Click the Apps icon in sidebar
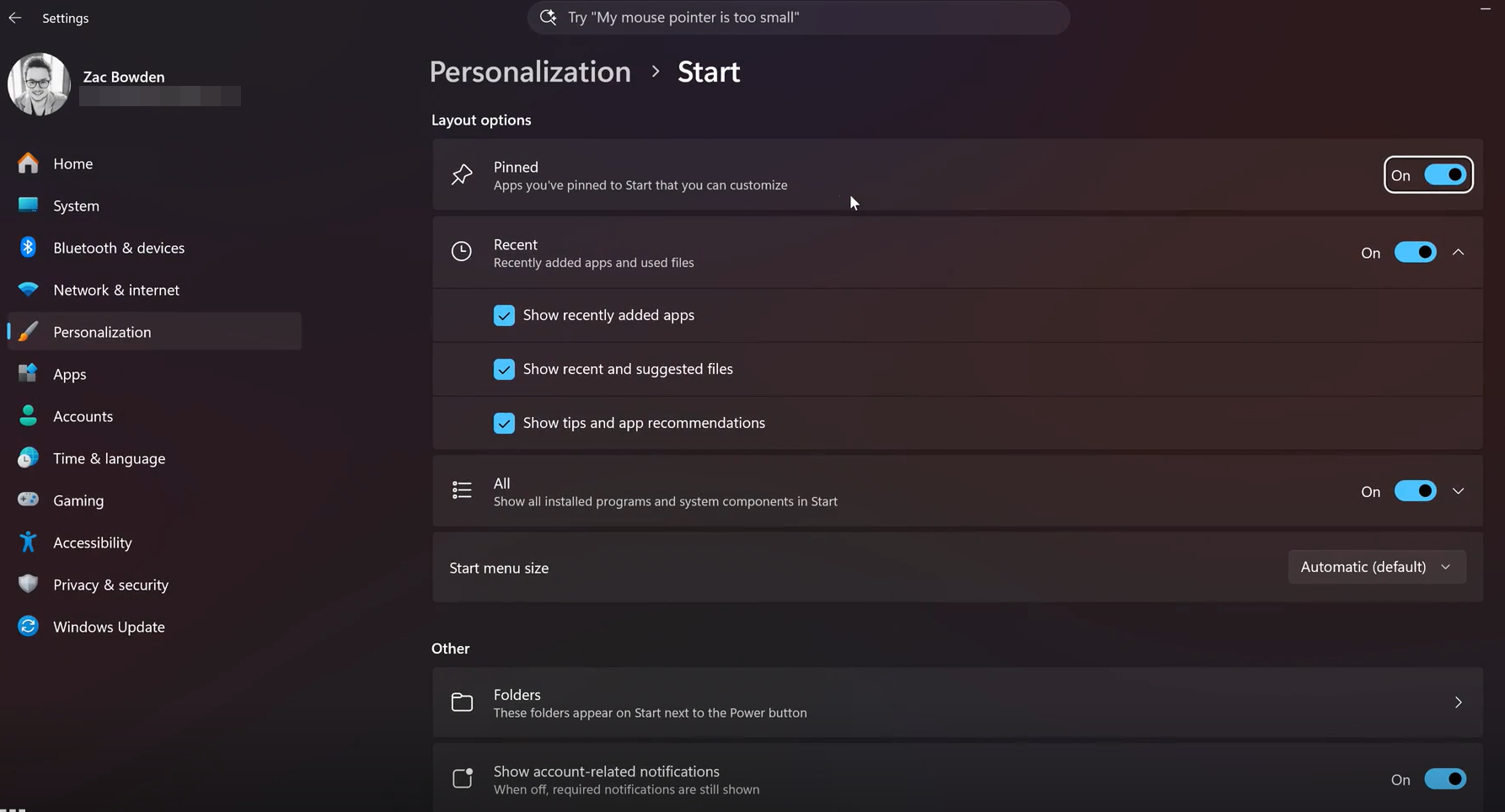The height and width of the screenshot is (812, 1505). [x=28, y=373]
